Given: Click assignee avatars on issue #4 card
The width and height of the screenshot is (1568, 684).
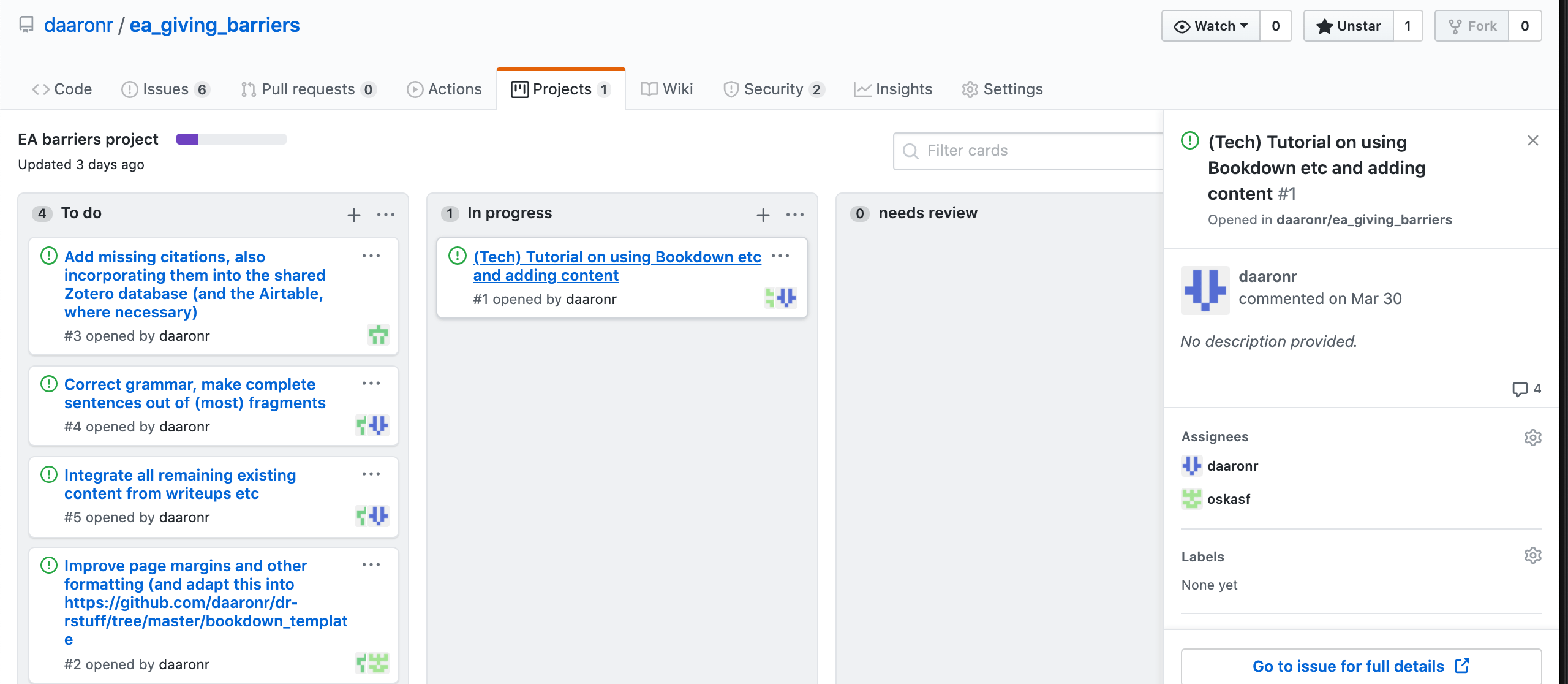Looking at the screenshot, I should point(372,425).
